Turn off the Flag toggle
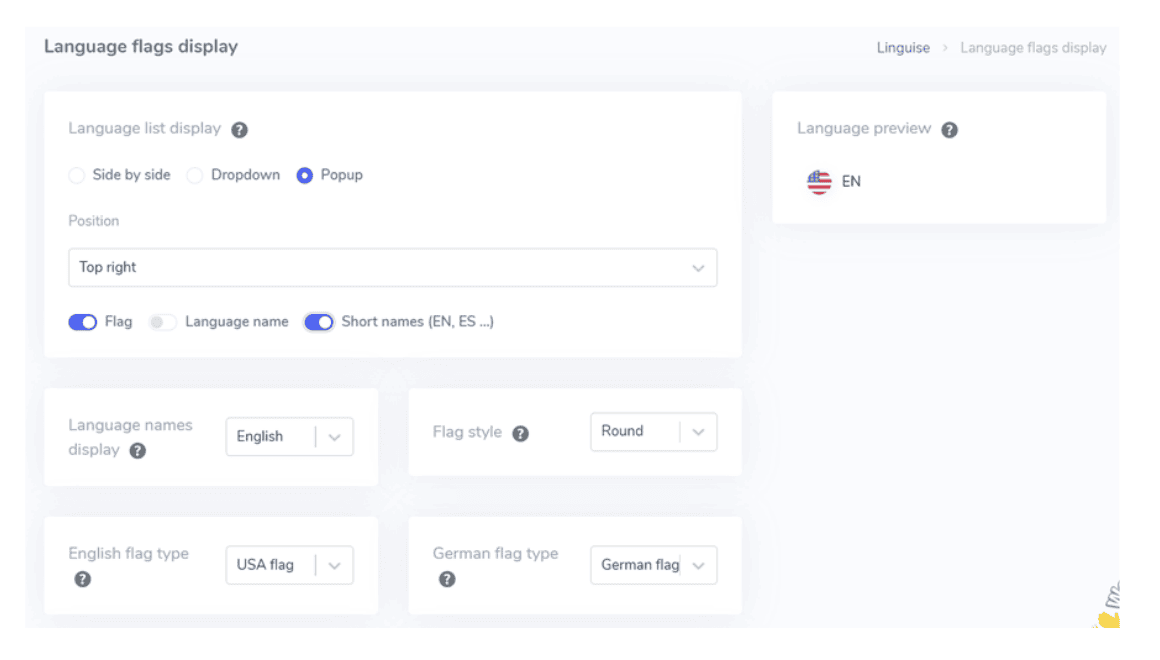This screenshot has width=1160, height=660. pos(83,322)
